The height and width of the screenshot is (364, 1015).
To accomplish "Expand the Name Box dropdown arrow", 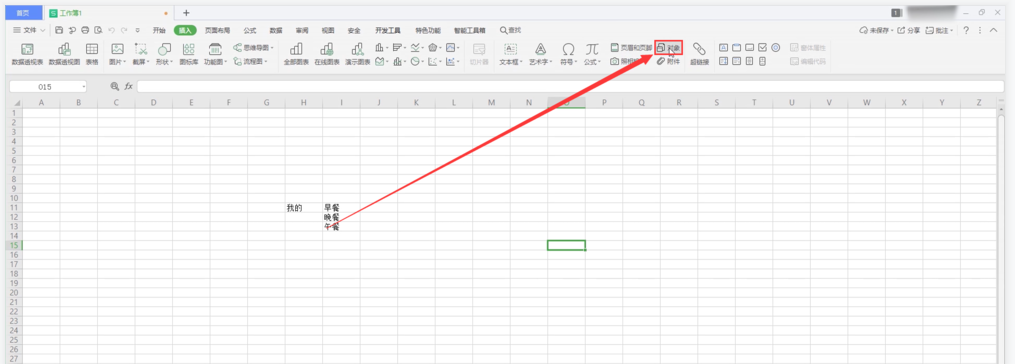I will pos(84,87).
